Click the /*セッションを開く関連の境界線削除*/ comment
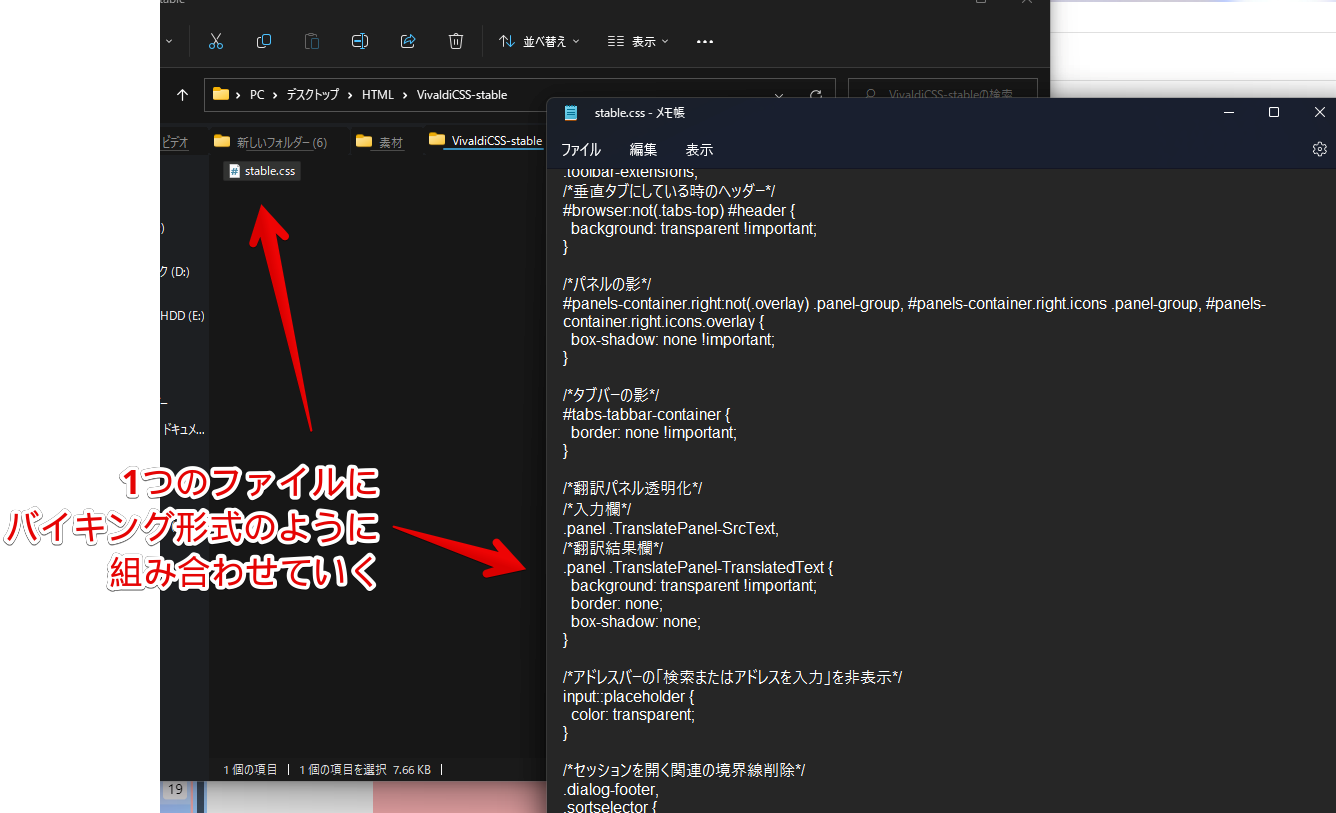The width and height of the screenshot is (1336, 813). 684,770
